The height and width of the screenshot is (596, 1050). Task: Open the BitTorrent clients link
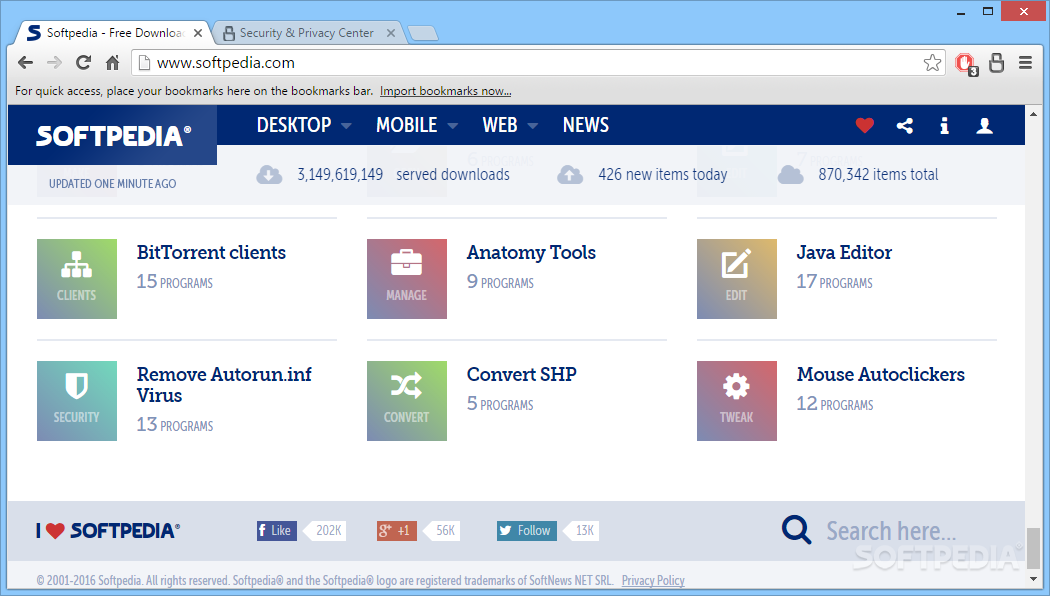click(x=211, y=252)
